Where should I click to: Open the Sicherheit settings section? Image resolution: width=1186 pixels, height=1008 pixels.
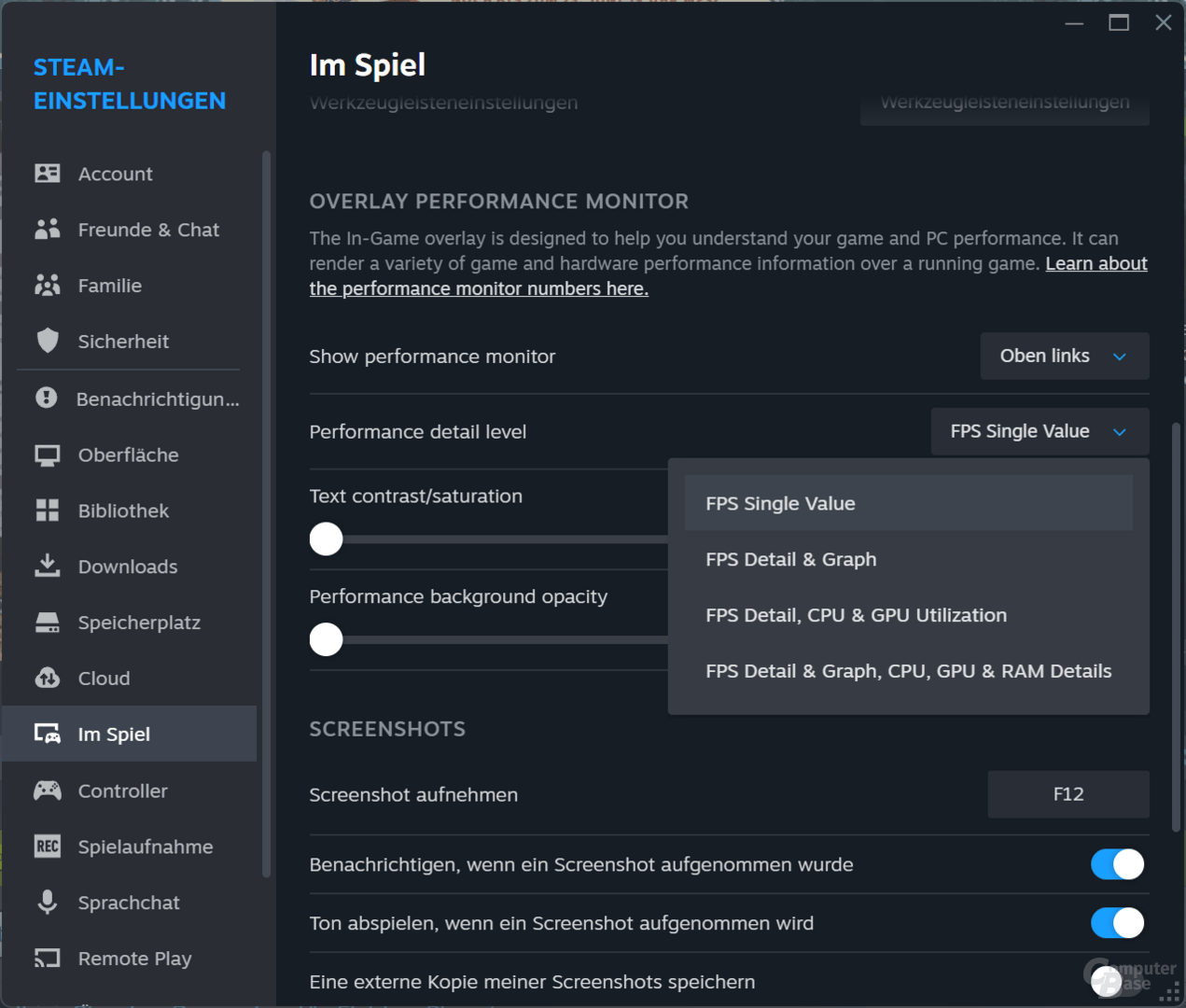click(129, 342)
